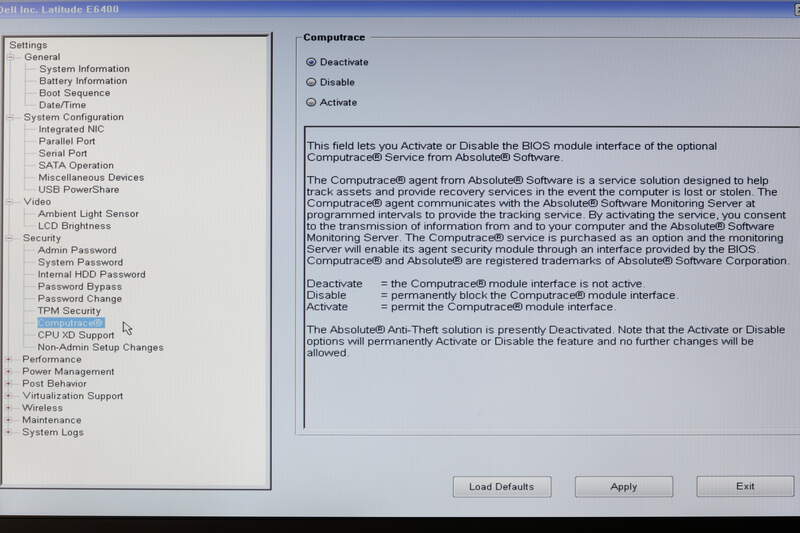Select USB PowerShare option
The height and width of the screenshot is (533, 800).
click(x=79, y=190)
